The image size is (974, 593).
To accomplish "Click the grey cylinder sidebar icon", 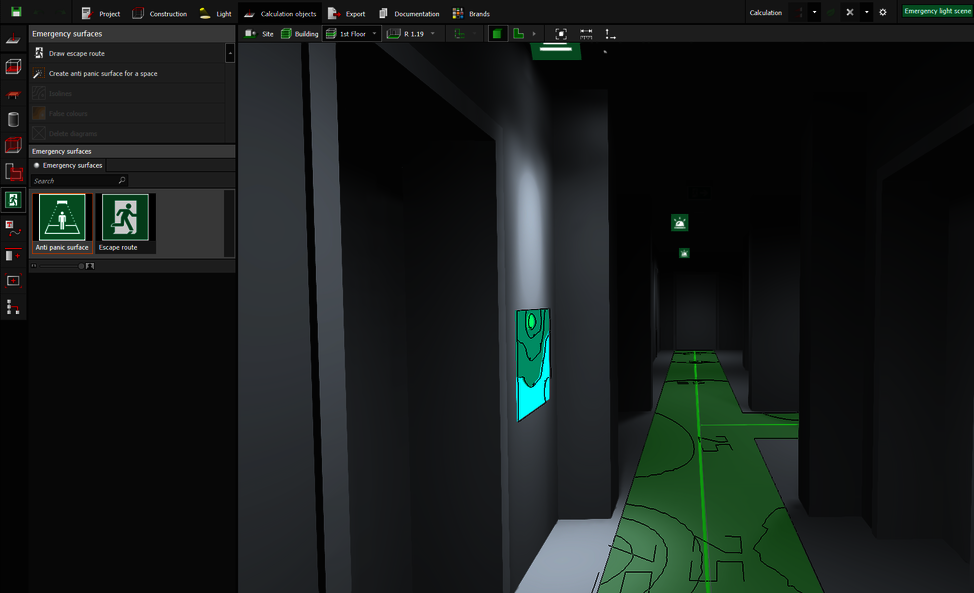I will tap(13, 120).
